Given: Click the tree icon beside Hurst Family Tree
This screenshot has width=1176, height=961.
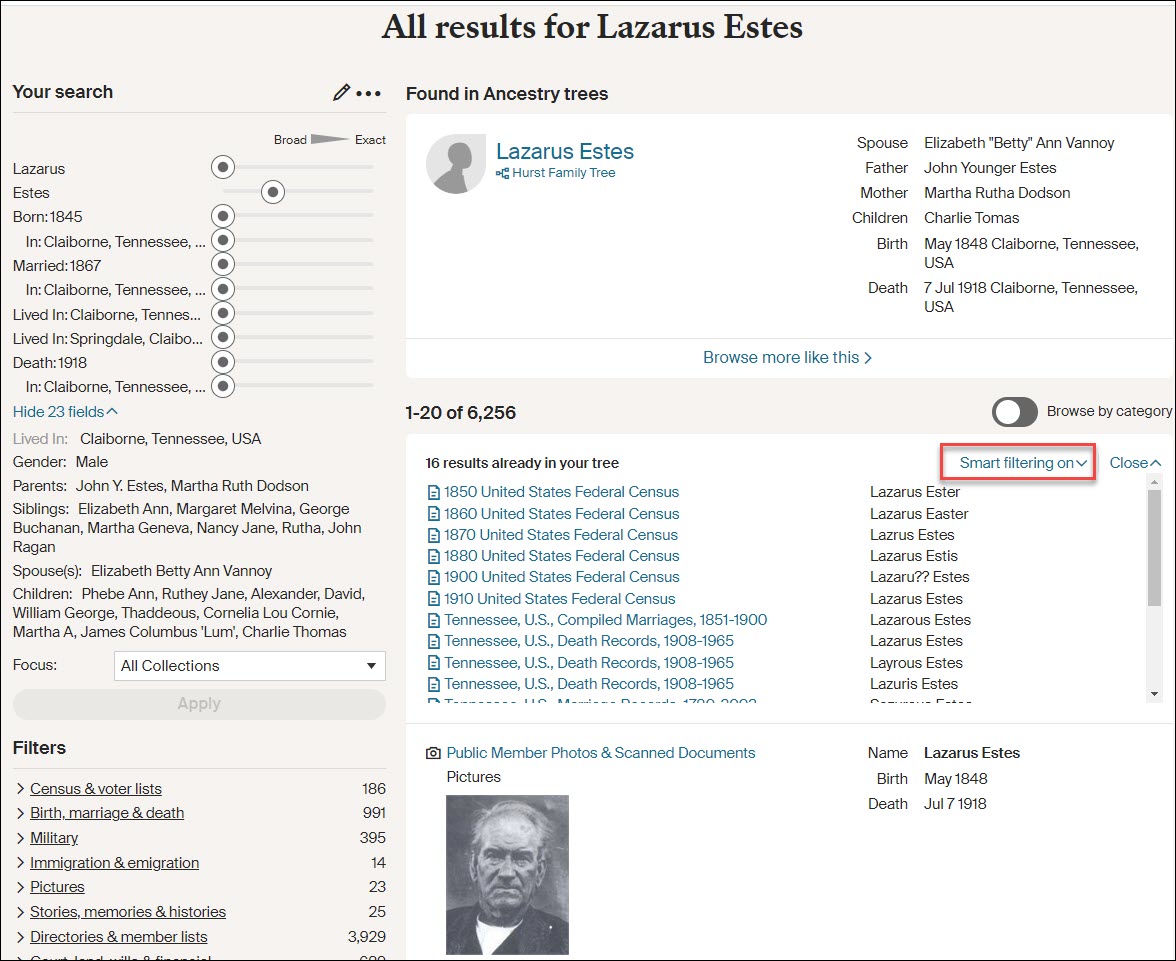Looking at the screenshot, I should 502,173.
